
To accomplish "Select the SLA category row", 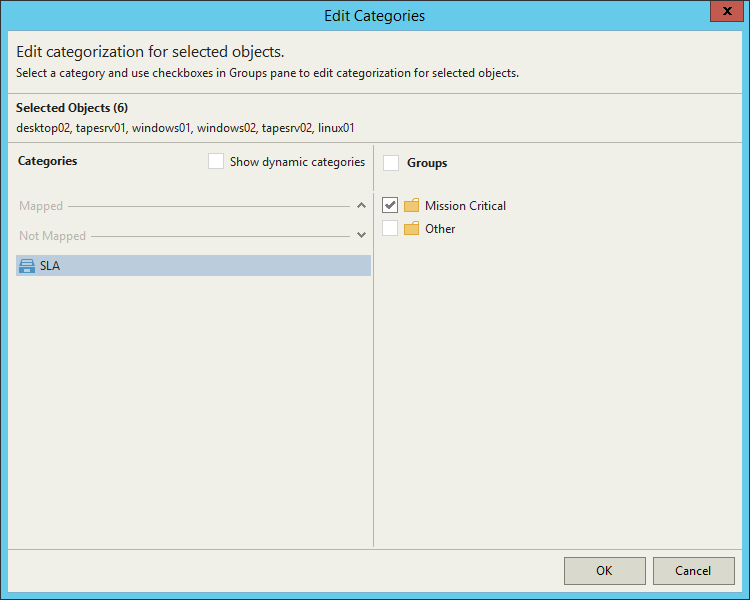I will click(x=193, y=265).
